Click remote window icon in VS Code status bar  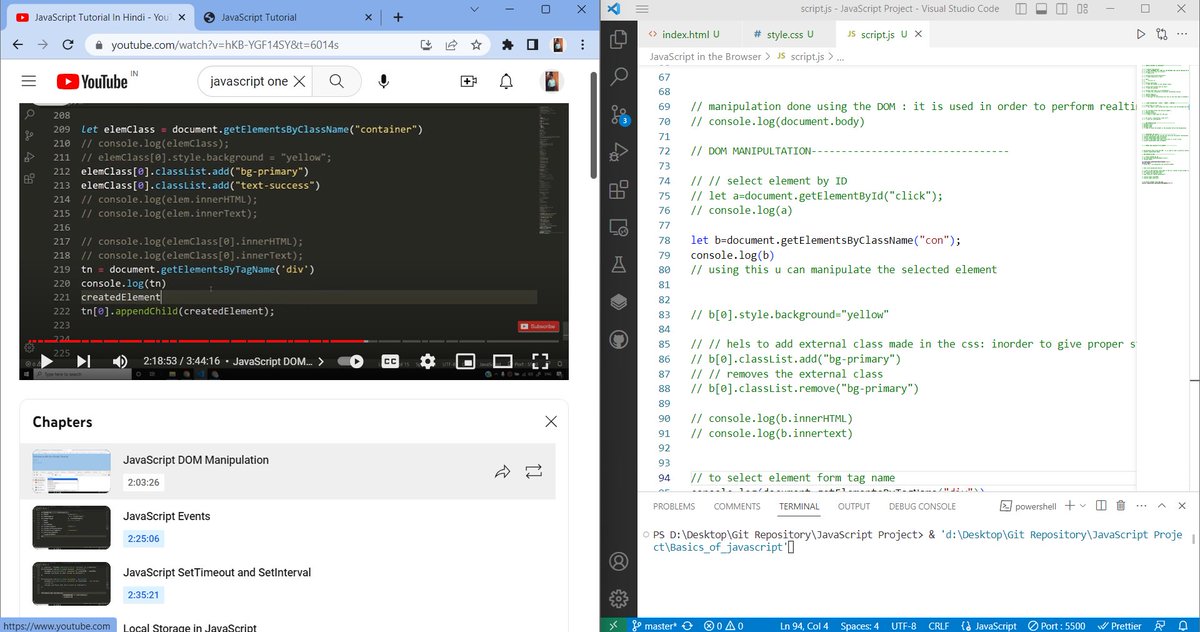613,625
